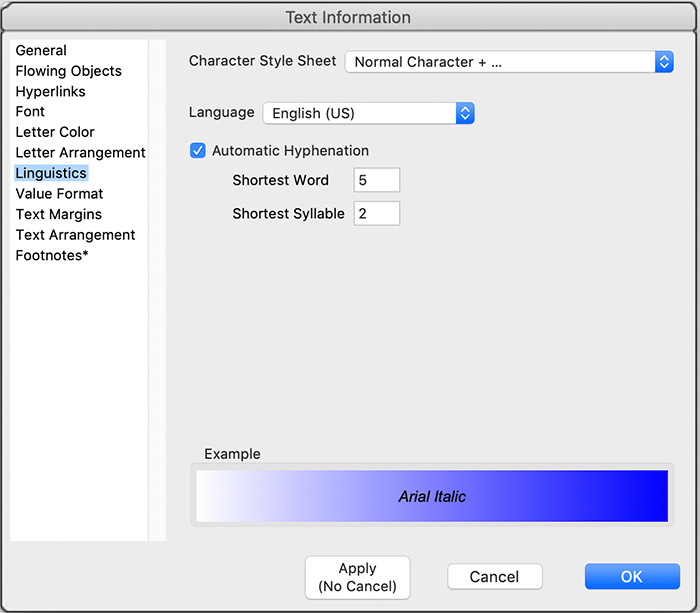Switch to Letter Arrangement section
The width and height of the screenshot is (700, 613).
click(80, 153)
